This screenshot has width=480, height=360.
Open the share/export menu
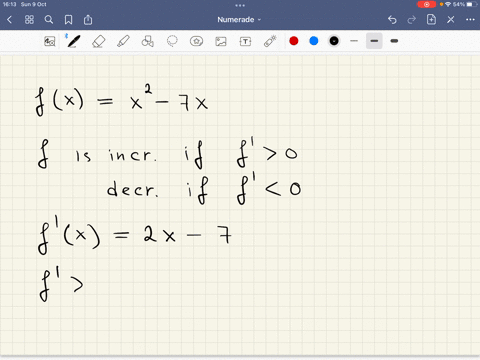click(88, 20)
